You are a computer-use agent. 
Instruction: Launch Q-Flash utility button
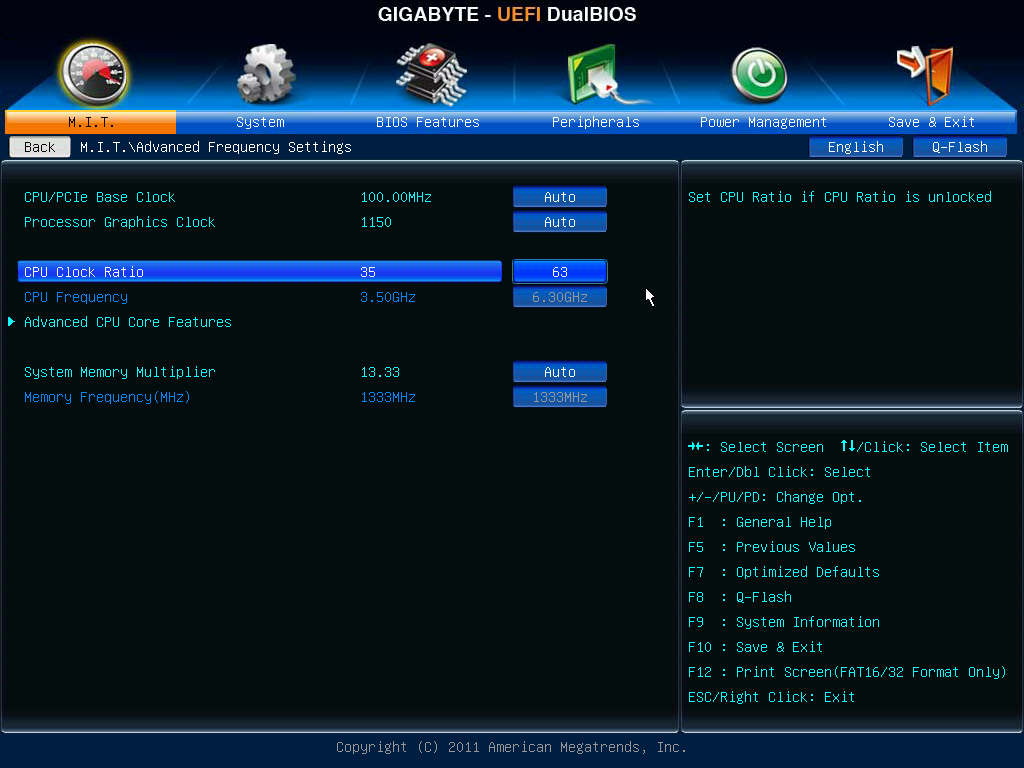(959, 147)
